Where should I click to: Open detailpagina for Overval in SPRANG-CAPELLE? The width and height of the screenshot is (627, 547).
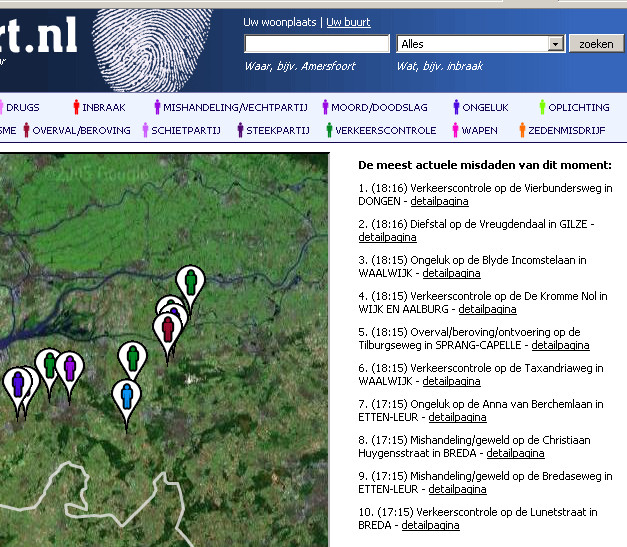coord(559,345)
